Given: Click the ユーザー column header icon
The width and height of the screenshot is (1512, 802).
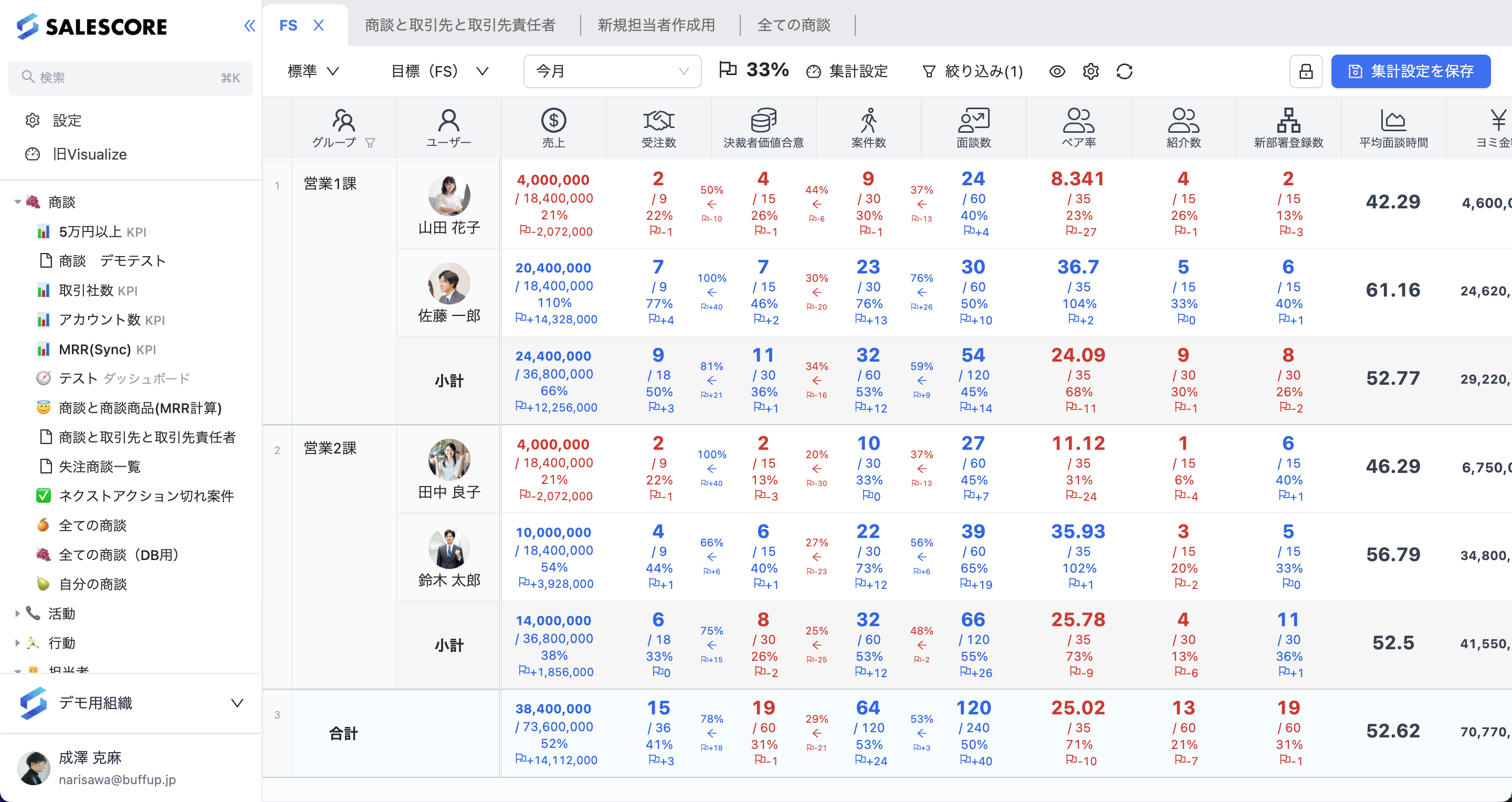Looking at the screenshot, I should point(448,120).
